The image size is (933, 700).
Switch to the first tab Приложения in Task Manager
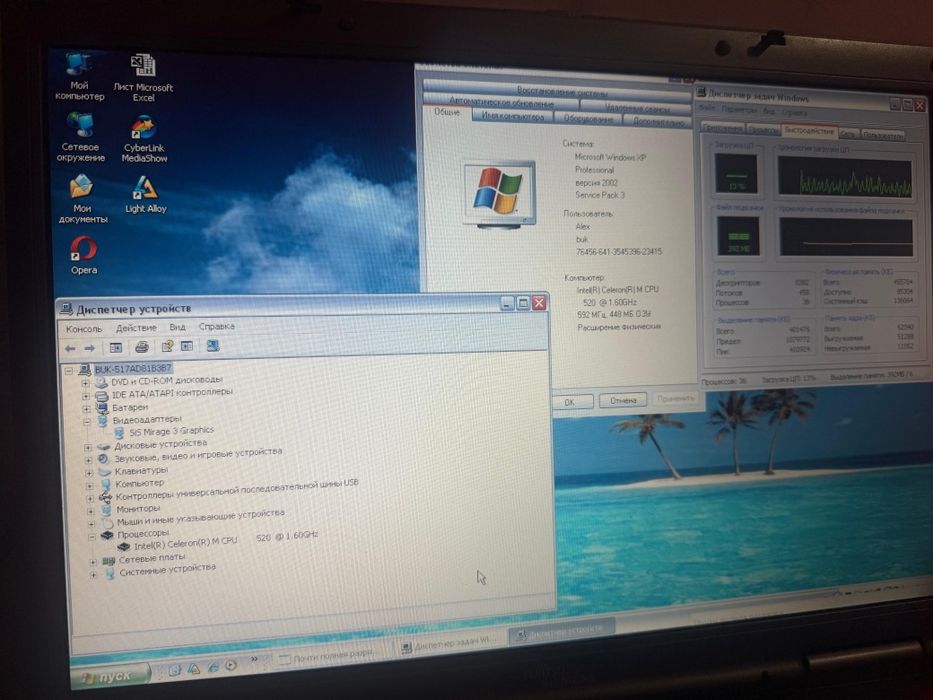point(722,127)
